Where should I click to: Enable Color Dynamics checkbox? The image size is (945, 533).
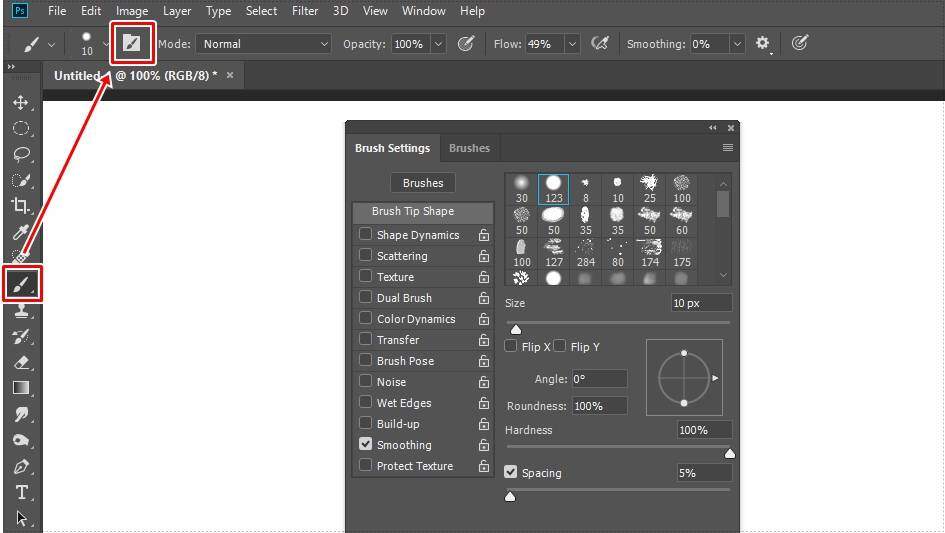[x=365, y=318]
